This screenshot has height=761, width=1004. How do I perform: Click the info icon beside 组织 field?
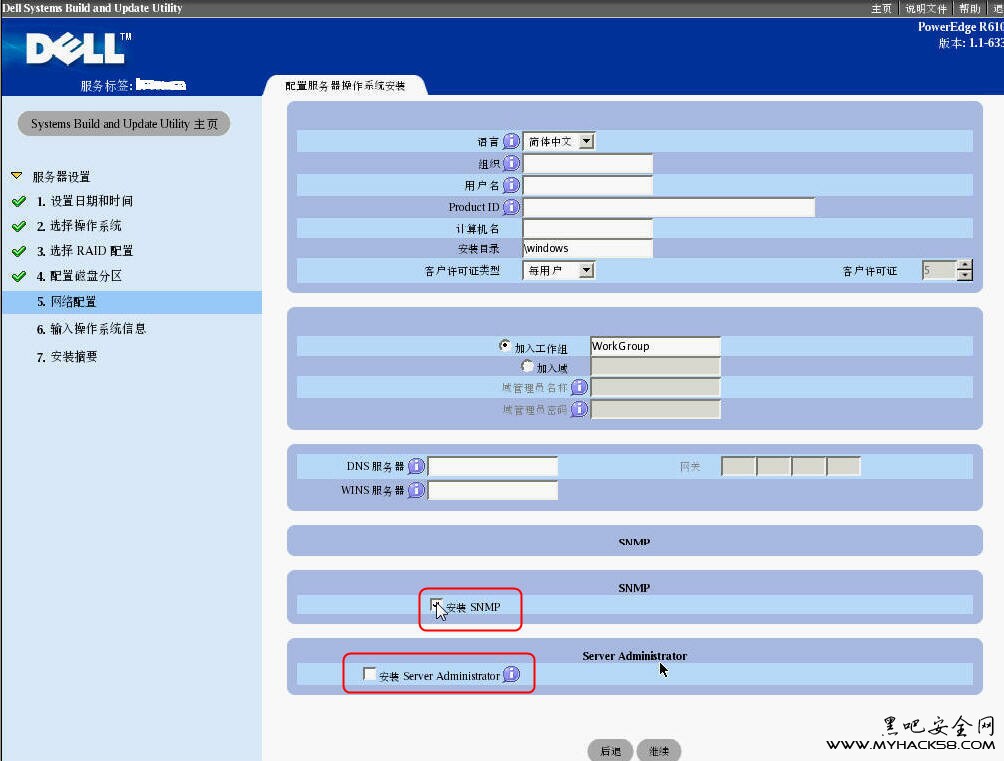(511, 163)
